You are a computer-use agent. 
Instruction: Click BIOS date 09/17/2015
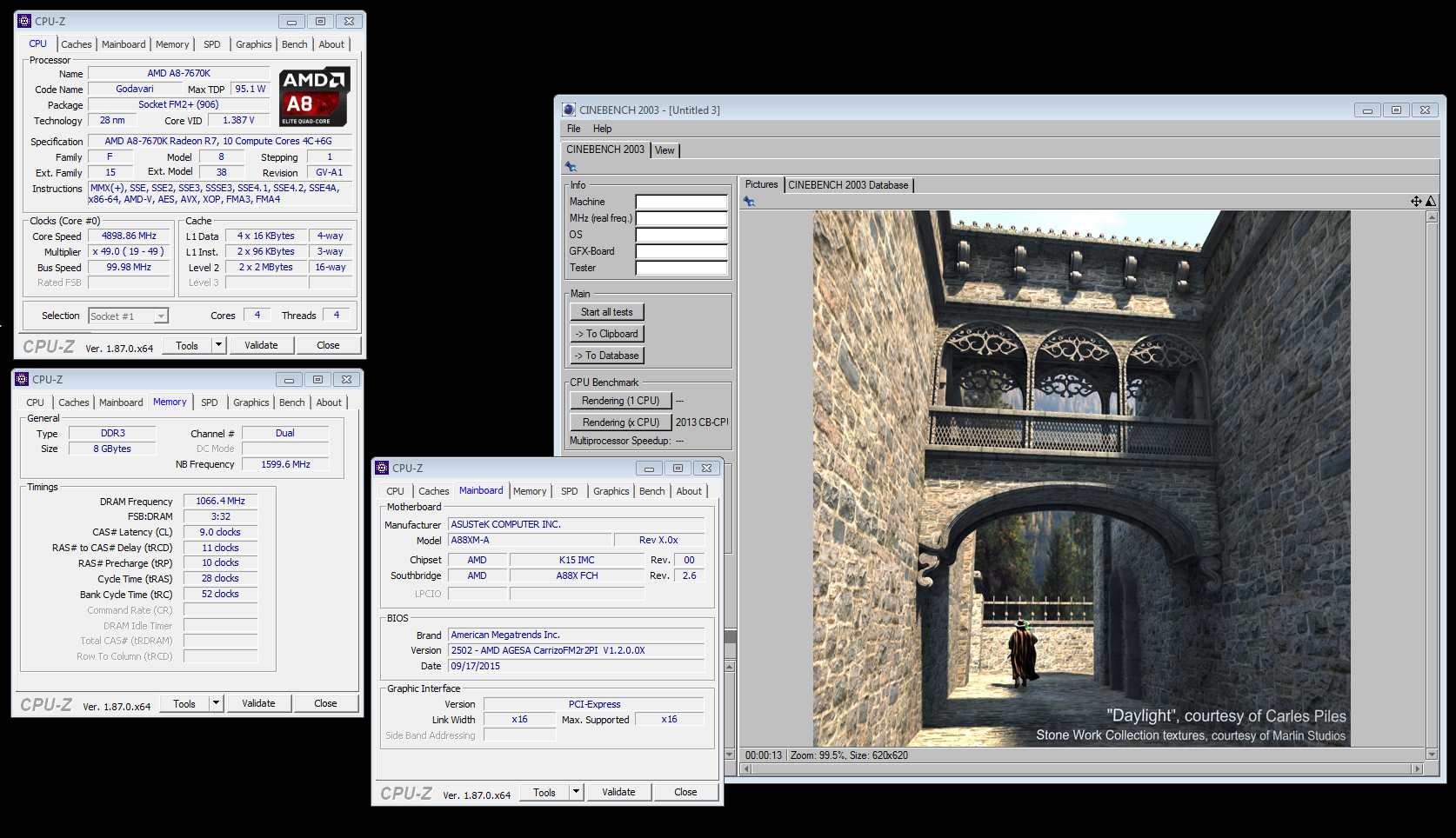coord(576,666)
